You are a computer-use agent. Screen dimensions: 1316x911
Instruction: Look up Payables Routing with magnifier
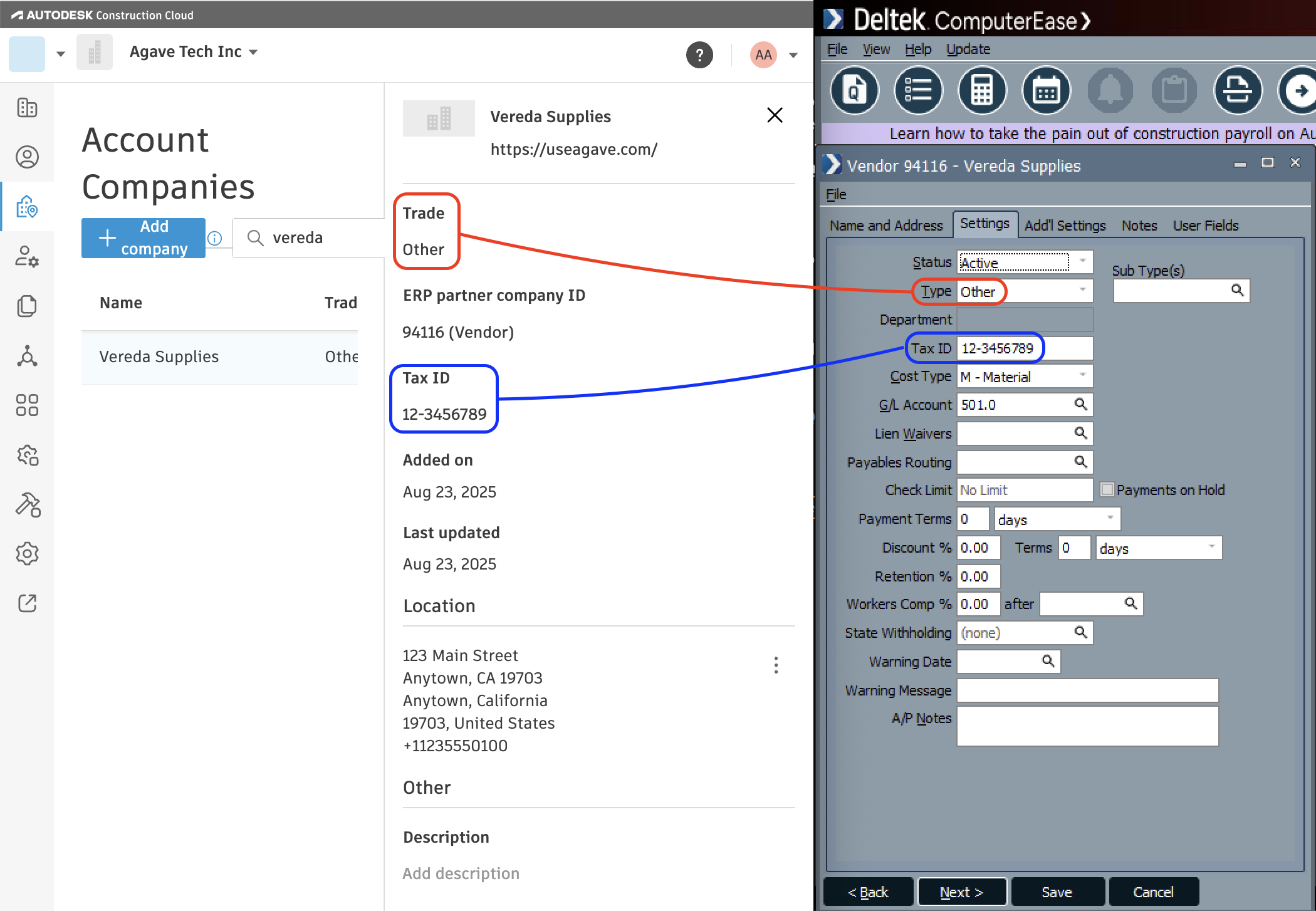point(1080,462)
